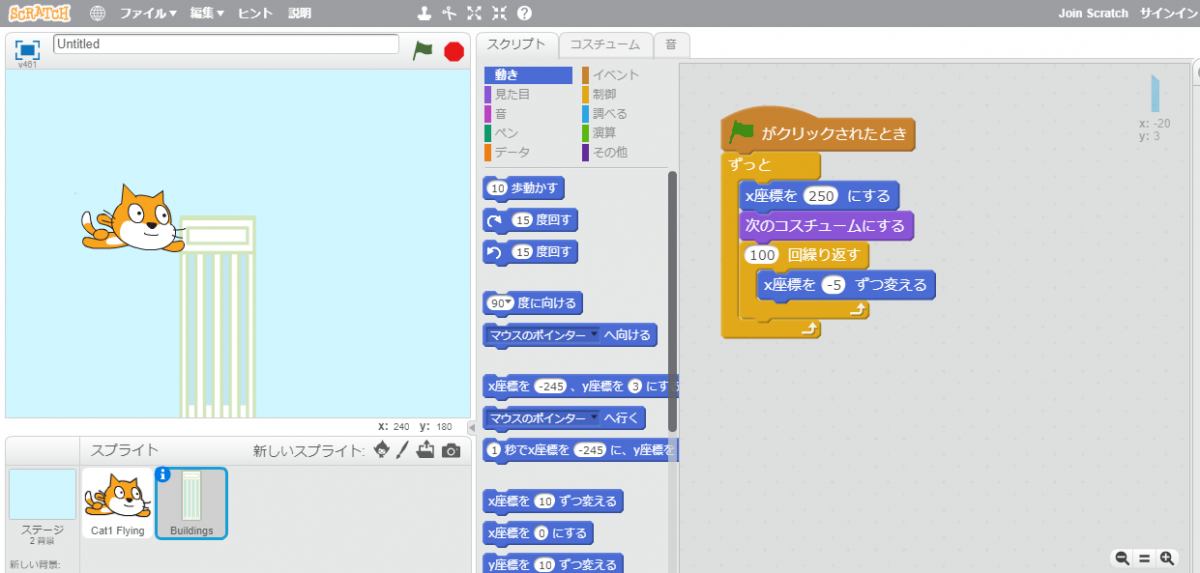The image size is (1200, 573).
Task: Toggle full screen presentation mode
Action: [x=27, y=50]
